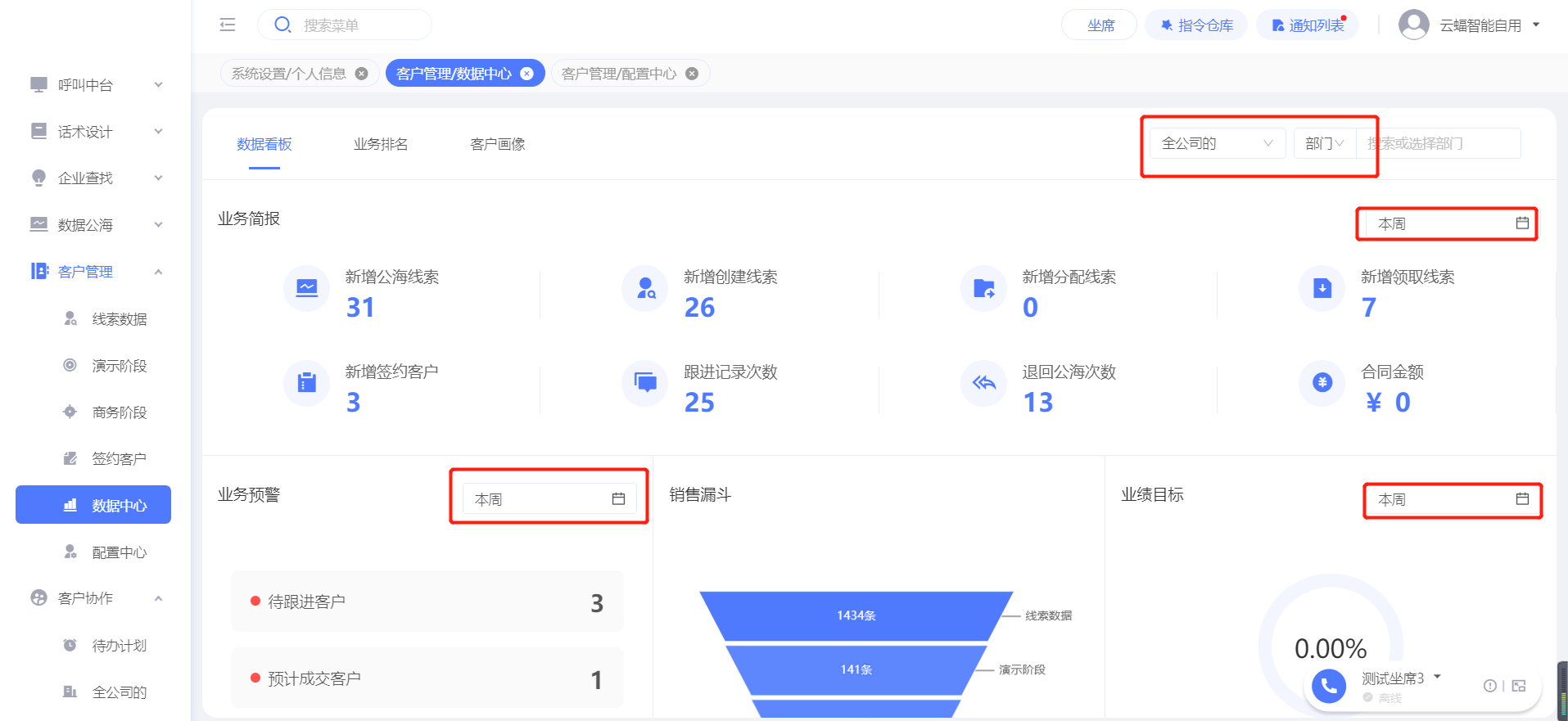
Task: Open the 业绩目标 本周 date picker
Action: (x=1451, y=499)
